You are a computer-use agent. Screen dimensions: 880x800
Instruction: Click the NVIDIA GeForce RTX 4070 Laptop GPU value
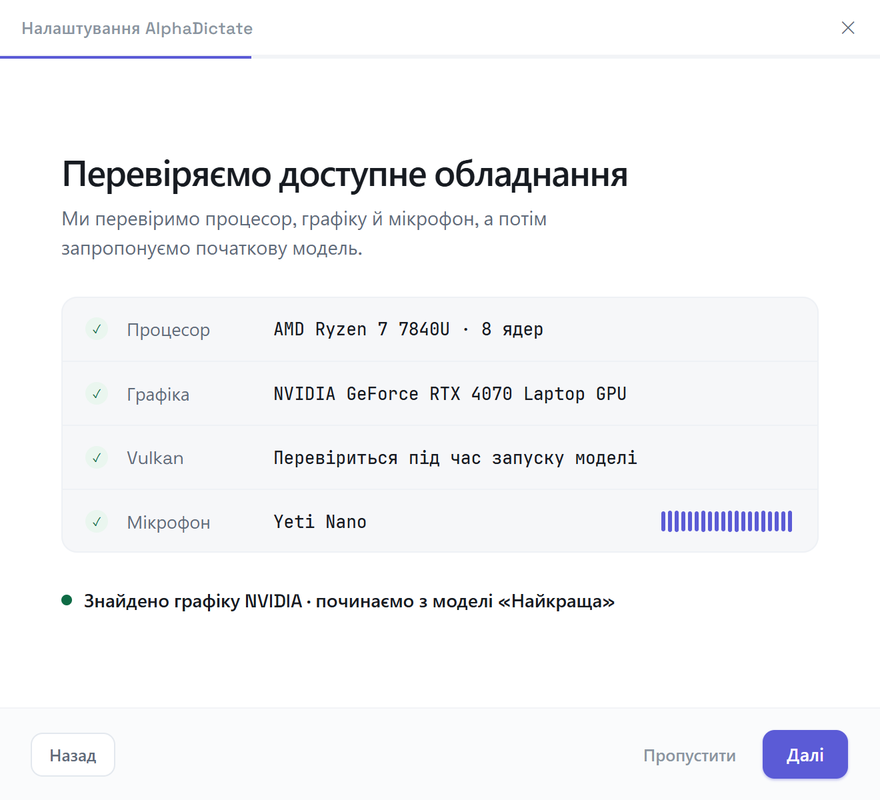(450, 394)
